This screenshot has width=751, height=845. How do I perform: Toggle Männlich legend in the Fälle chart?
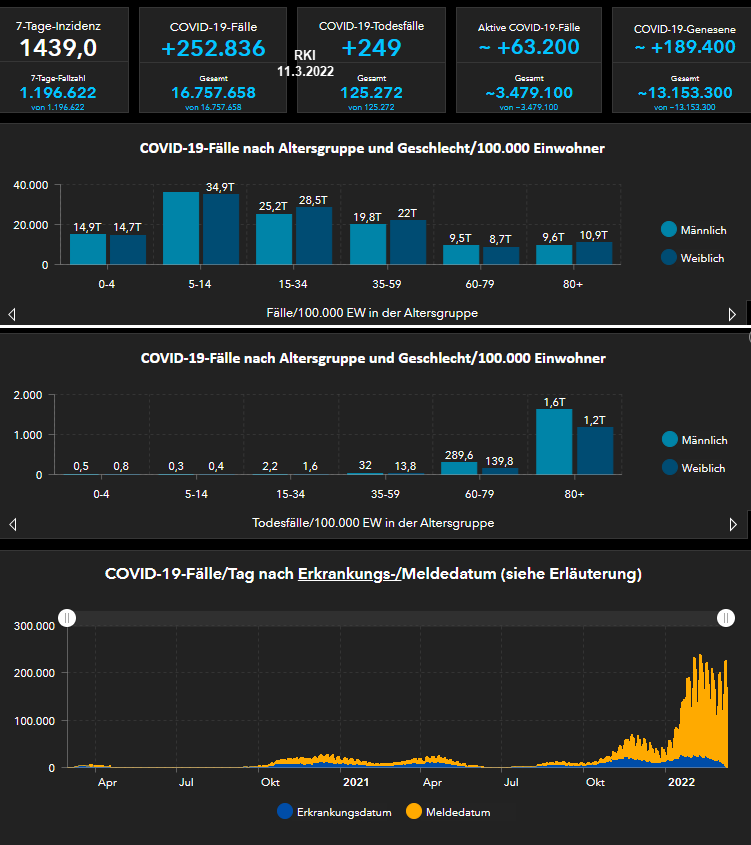point(694,230)
